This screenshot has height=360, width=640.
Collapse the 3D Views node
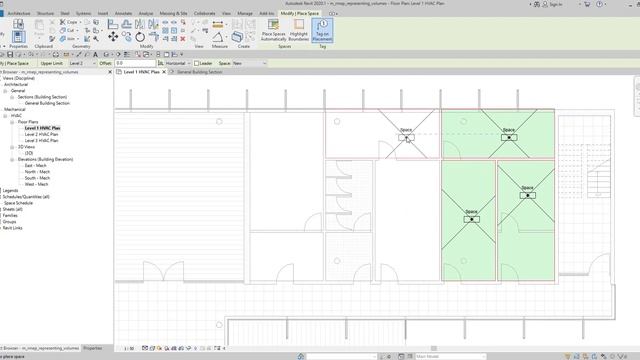point(12,147)
